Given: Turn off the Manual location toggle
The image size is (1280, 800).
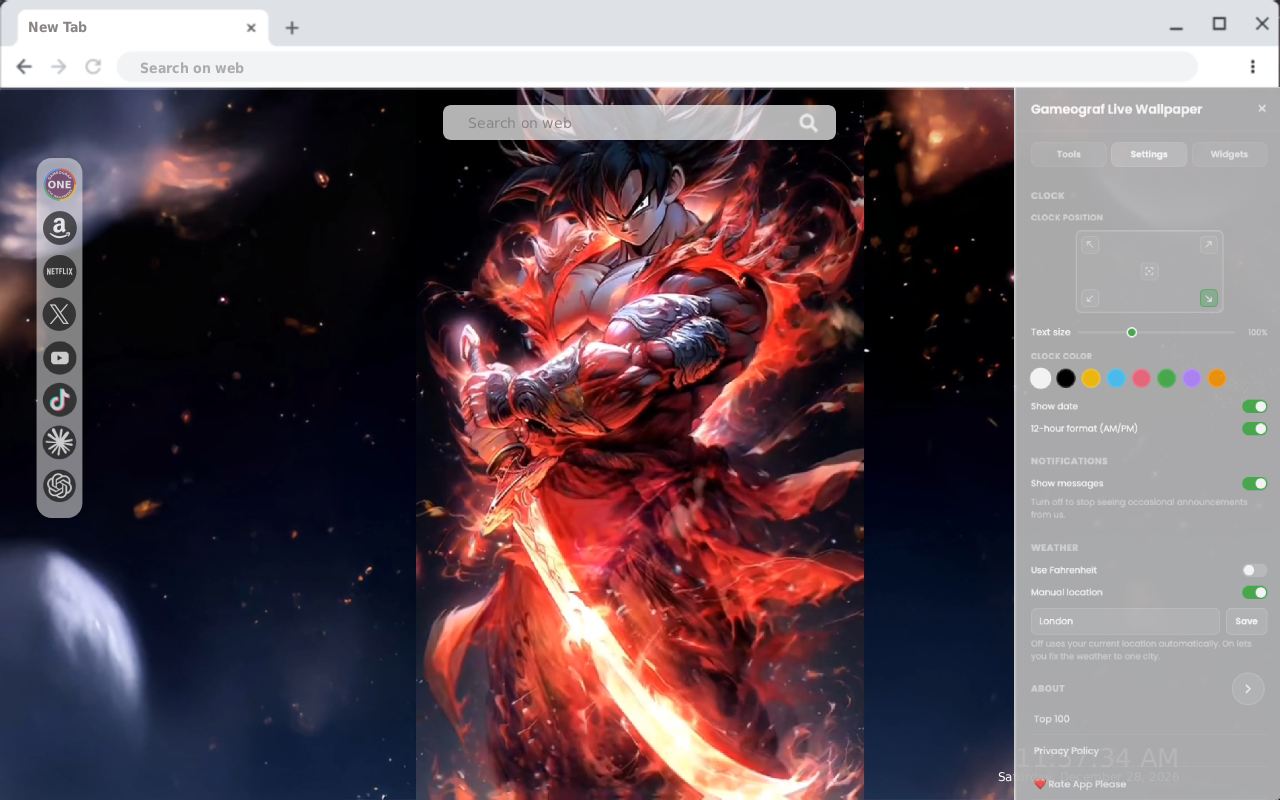Looking at the screenshot, I should pyautogui.click(x=1254, y=593).
